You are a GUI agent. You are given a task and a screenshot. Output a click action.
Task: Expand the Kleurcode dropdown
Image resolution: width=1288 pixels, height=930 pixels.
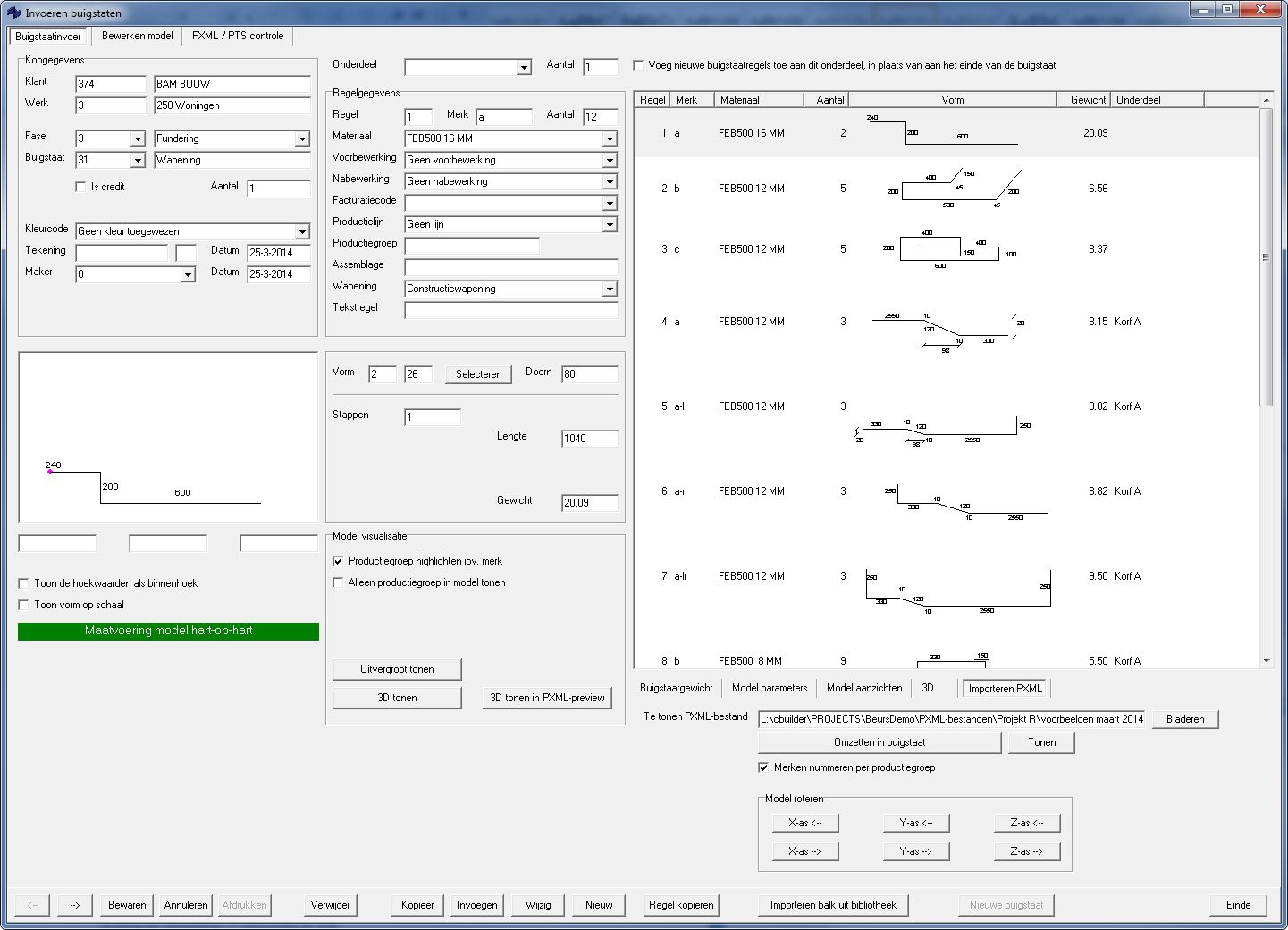302,231
